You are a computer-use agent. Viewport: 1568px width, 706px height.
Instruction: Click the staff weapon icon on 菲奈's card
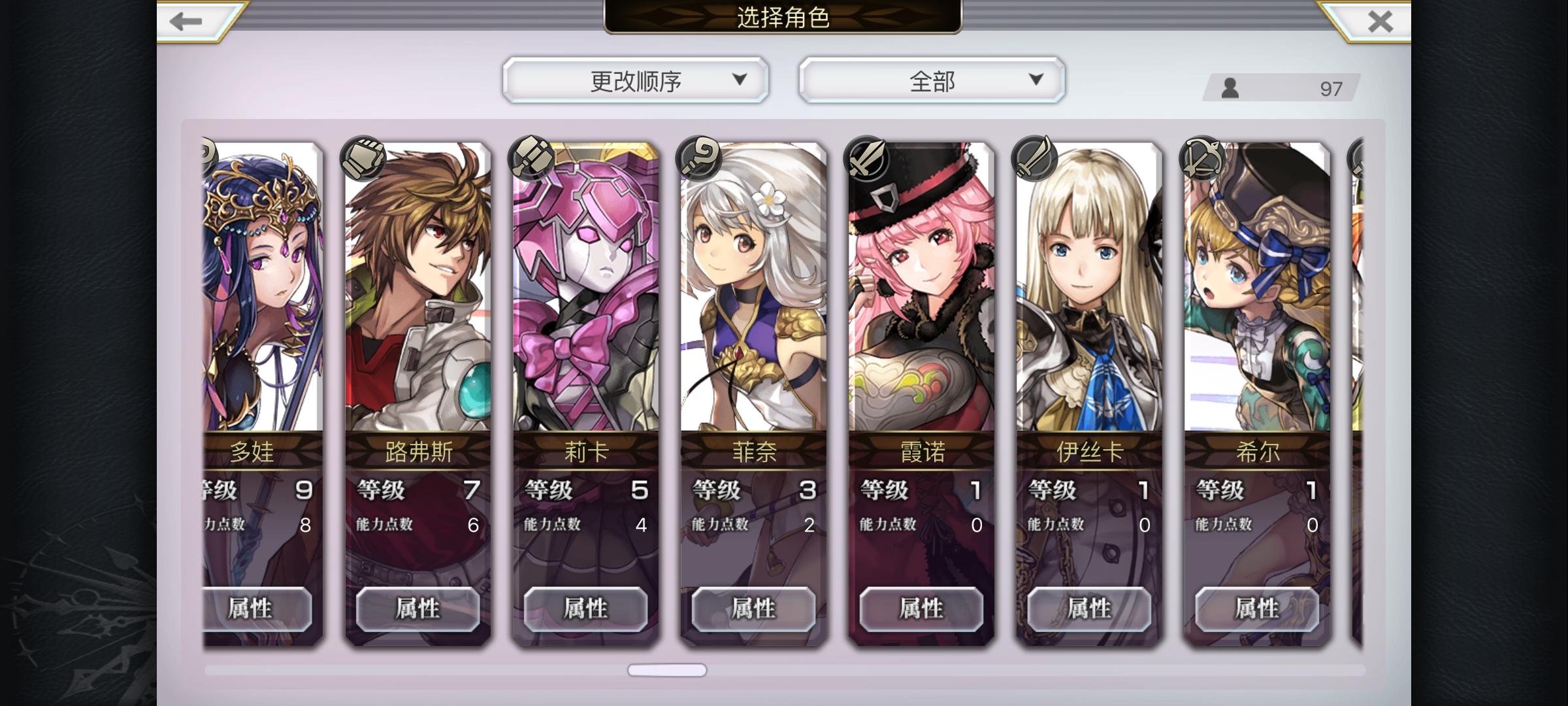[699, 159]
